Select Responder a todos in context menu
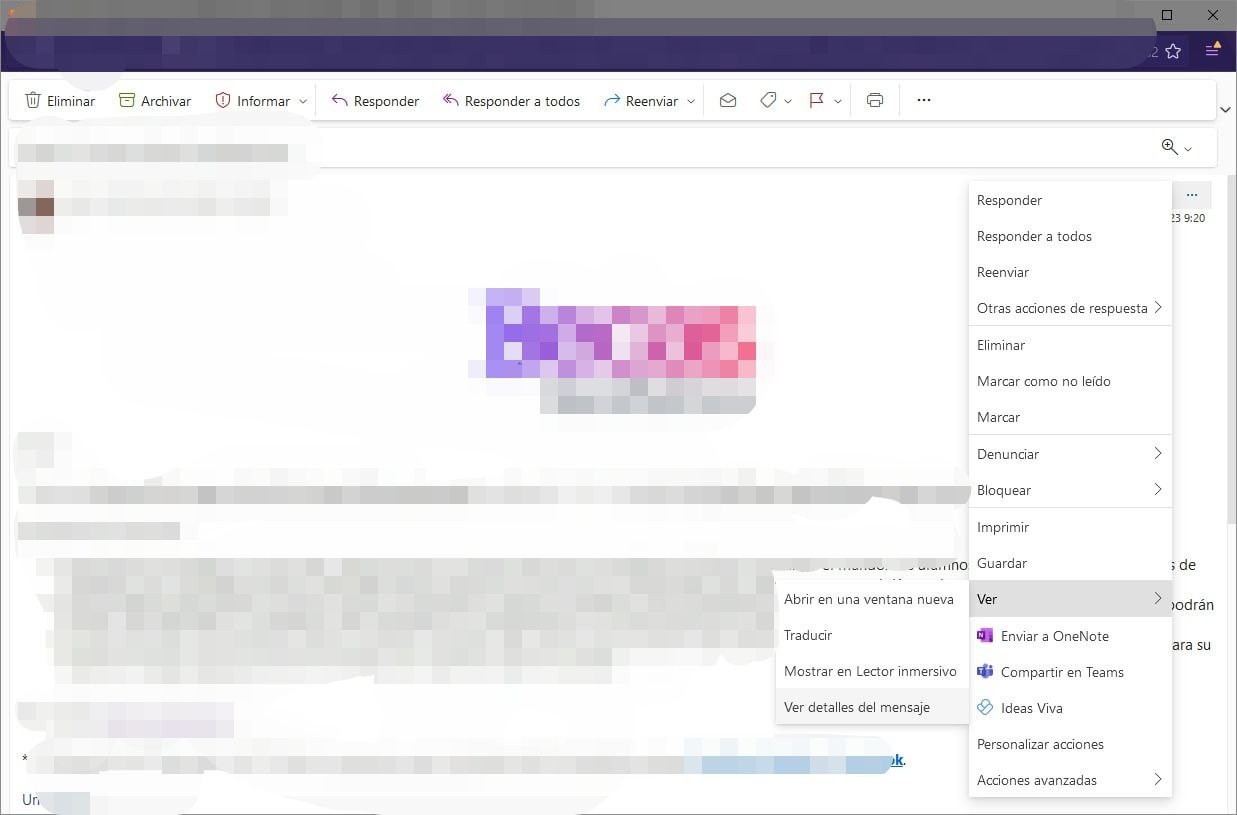The height and width of the screenshot is (815, 1237). pyautogui.click(x=1070, y=236)
